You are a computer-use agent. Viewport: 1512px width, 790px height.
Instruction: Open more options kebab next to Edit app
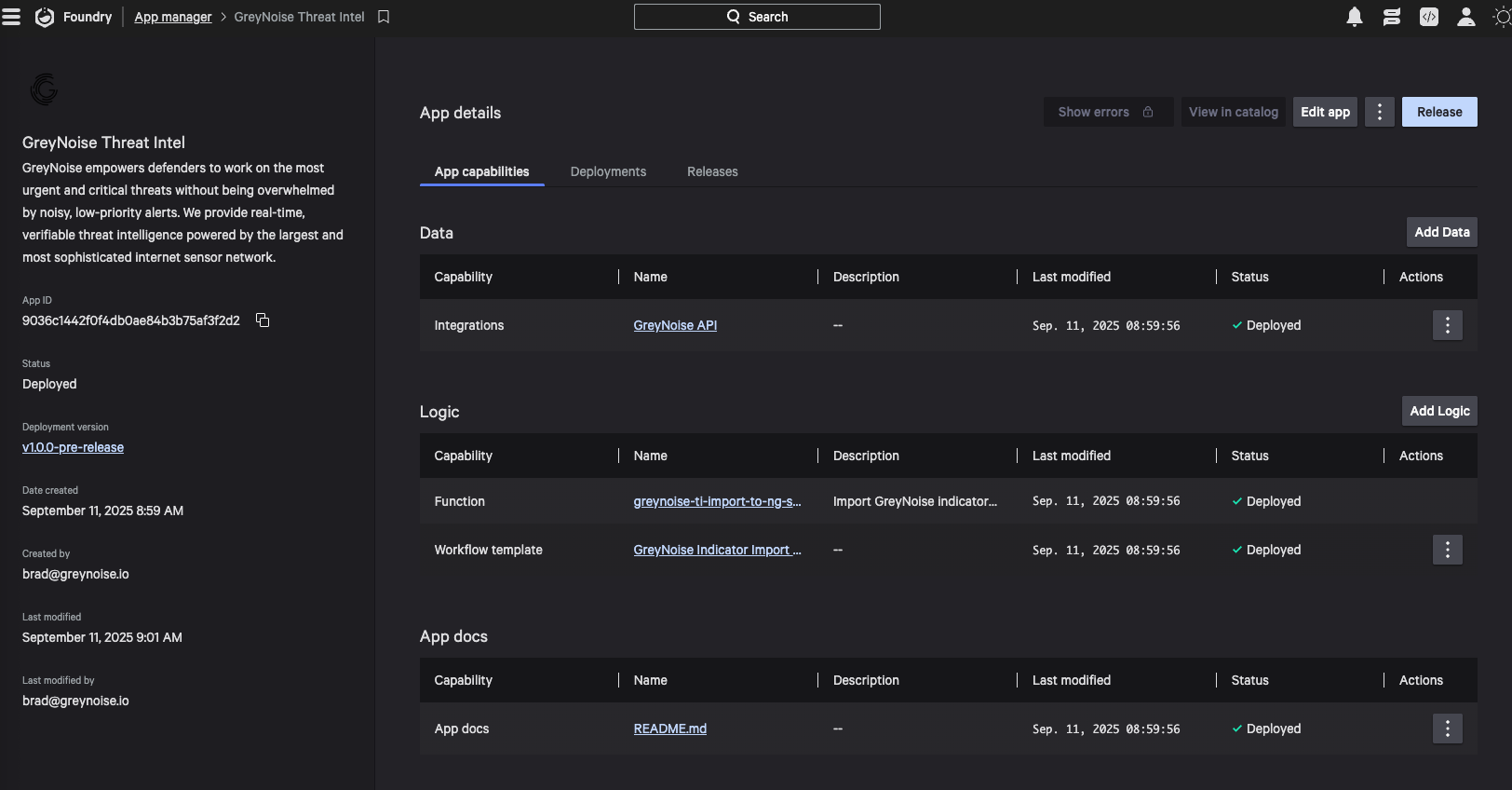coord(1380,112)
